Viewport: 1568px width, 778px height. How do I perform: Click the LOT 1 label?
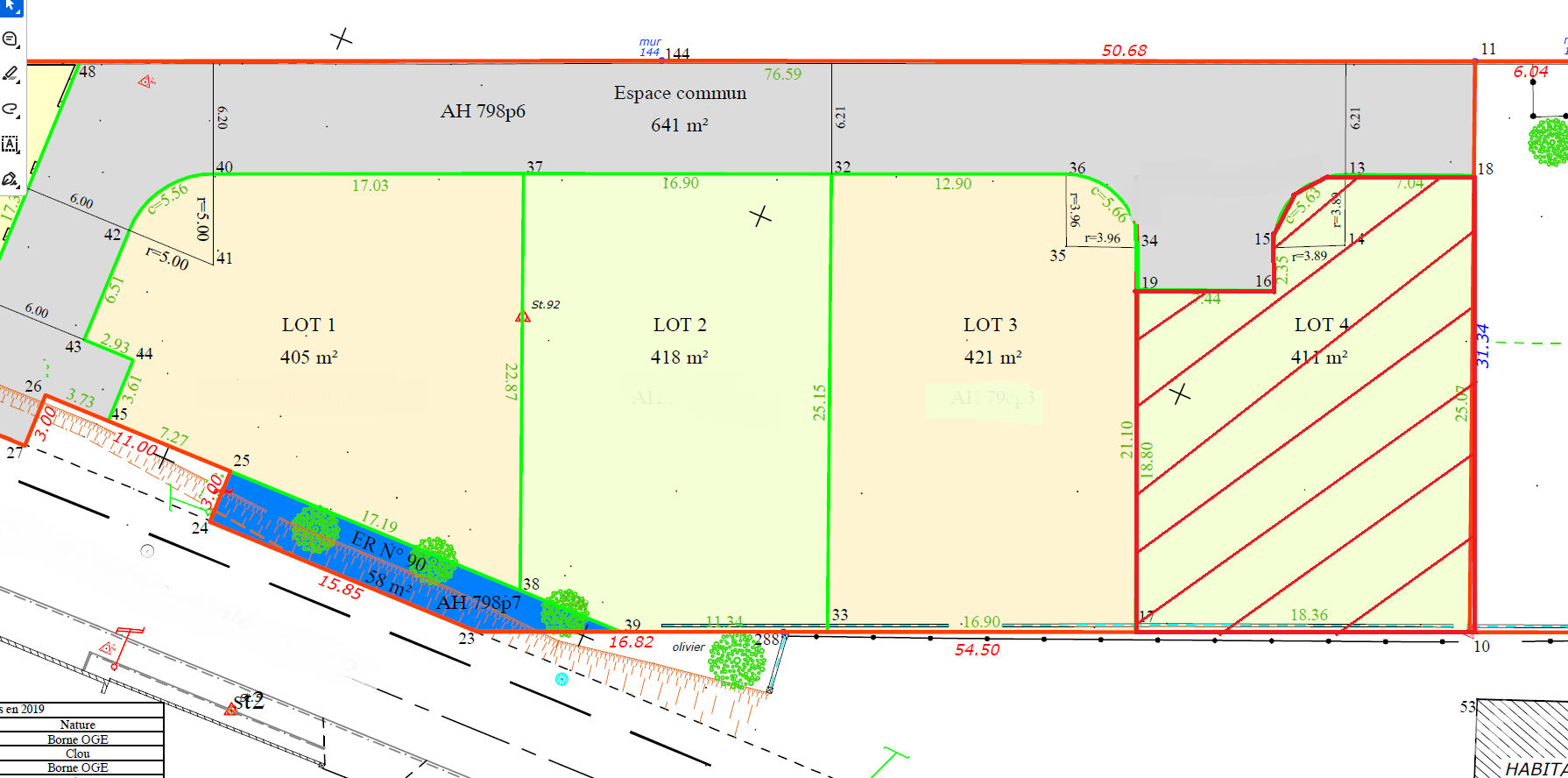tap(308, 325)
